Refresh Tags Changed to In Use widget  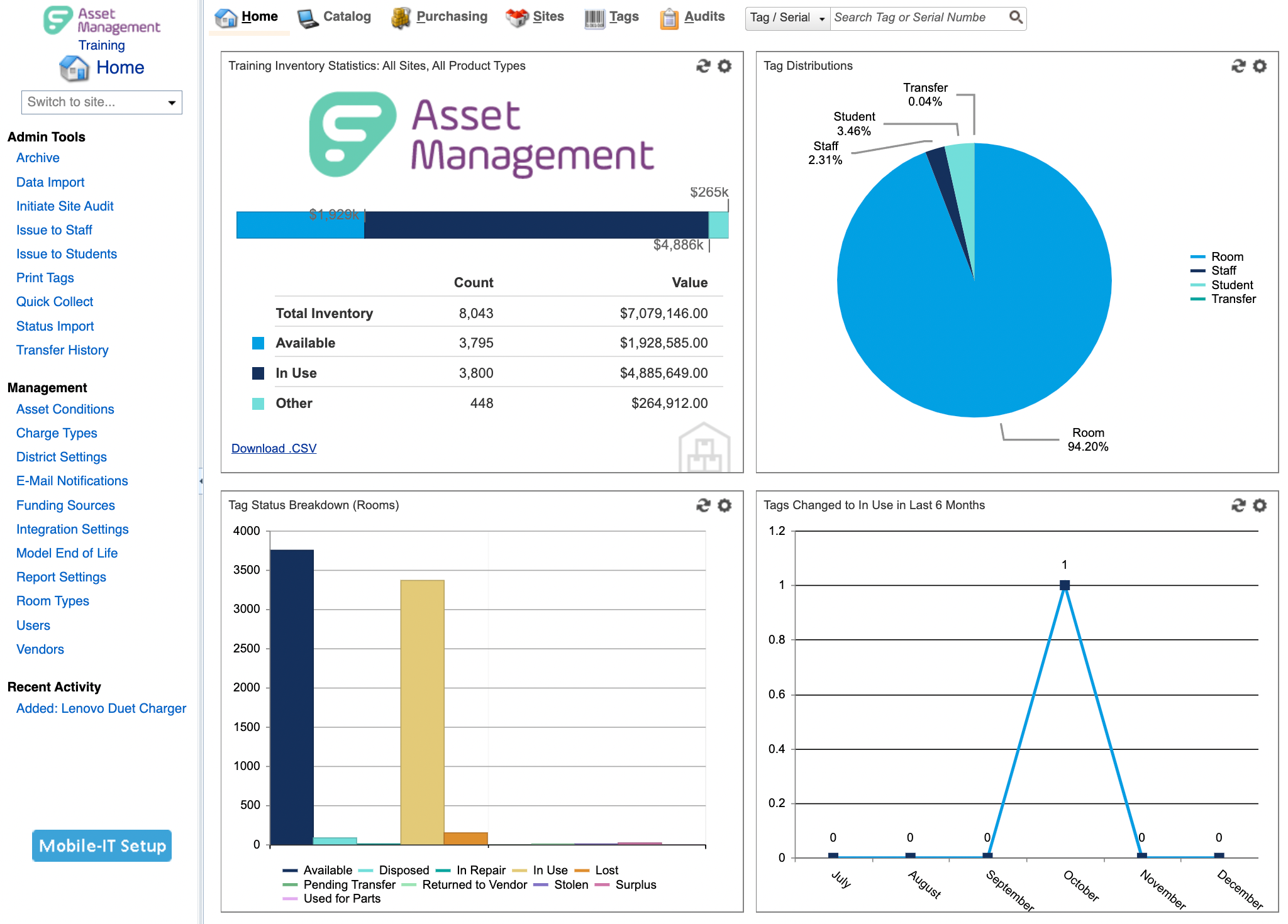(1238, 505)
